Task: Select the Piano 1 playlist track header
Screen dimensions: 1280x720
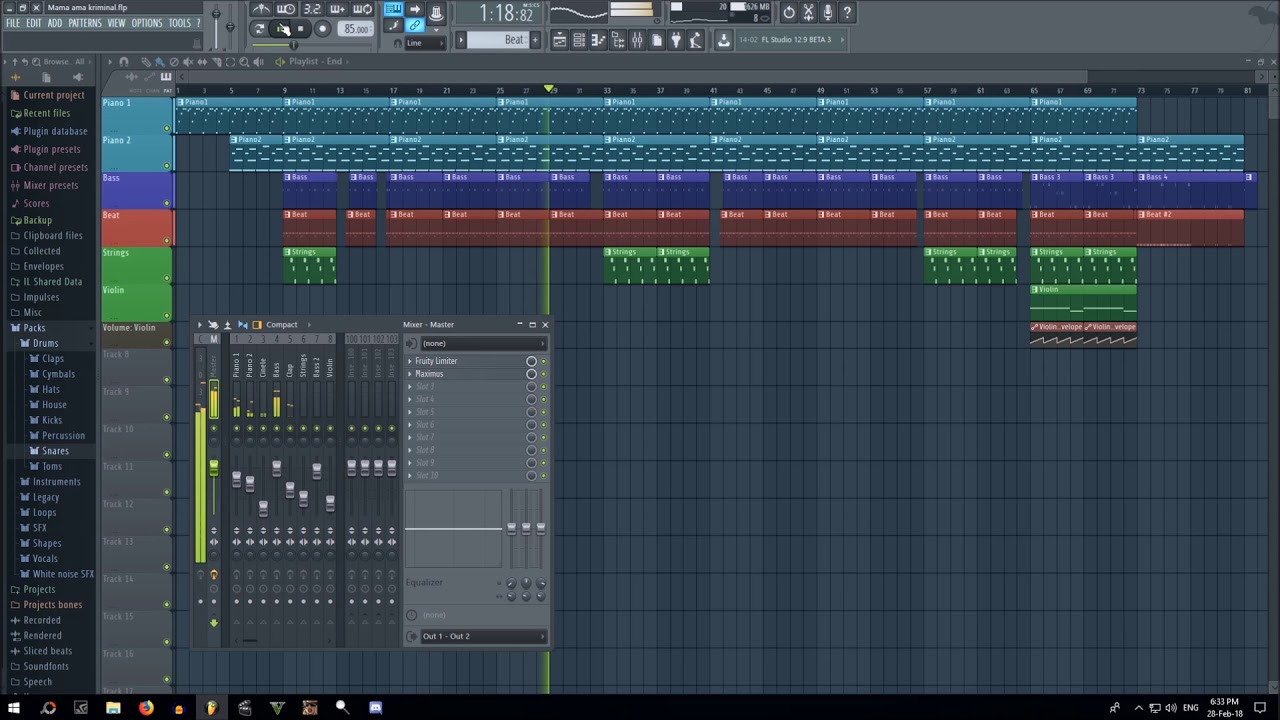Action: (137, 114)
